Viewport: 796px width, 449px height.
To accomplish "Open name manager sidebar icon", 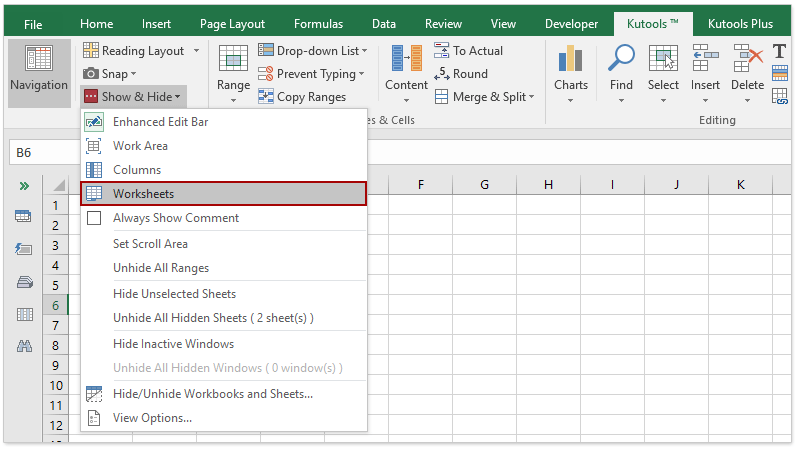I will point(24,281).
